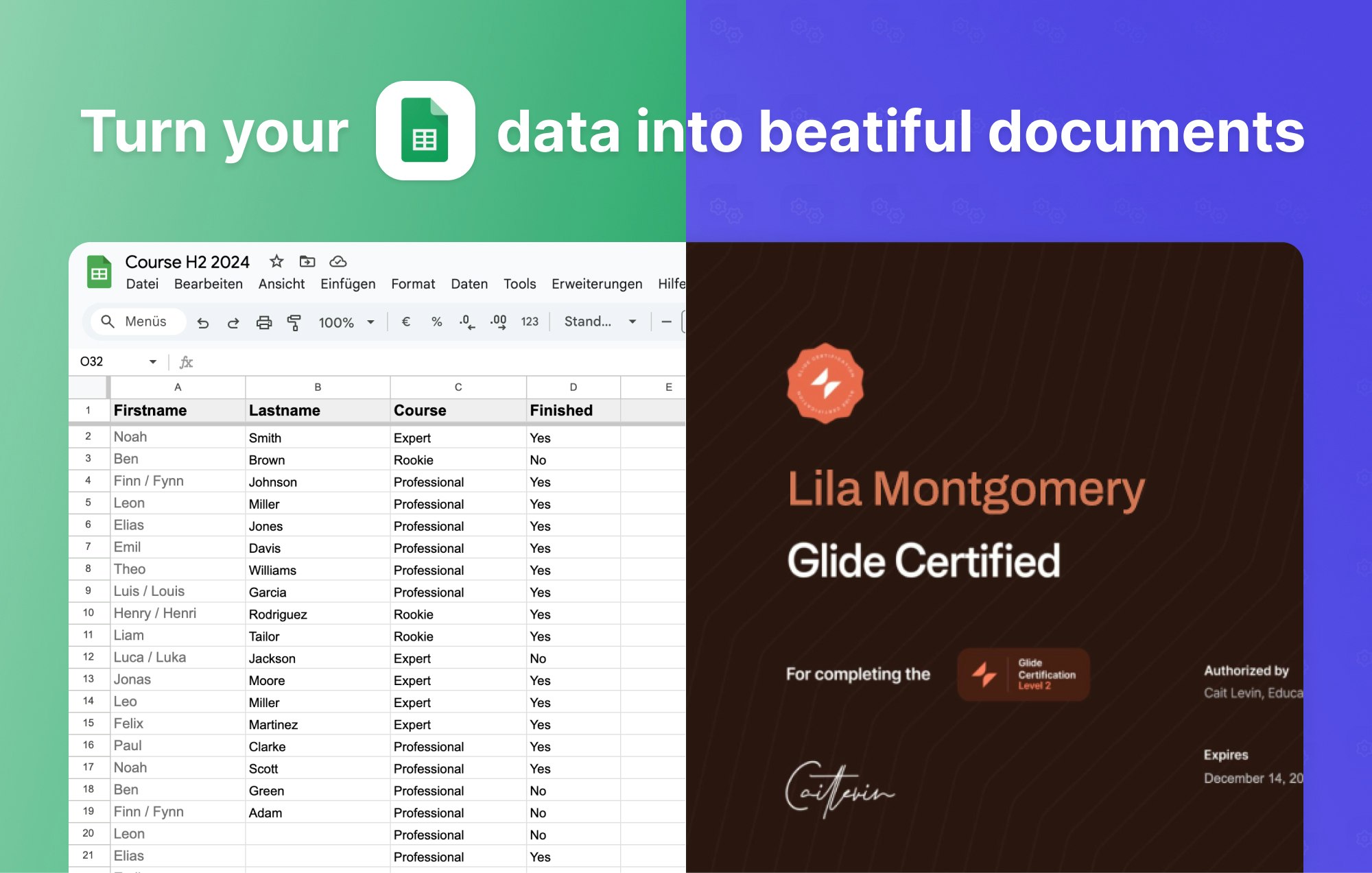Click the Finished header cell

coord(573,410)
